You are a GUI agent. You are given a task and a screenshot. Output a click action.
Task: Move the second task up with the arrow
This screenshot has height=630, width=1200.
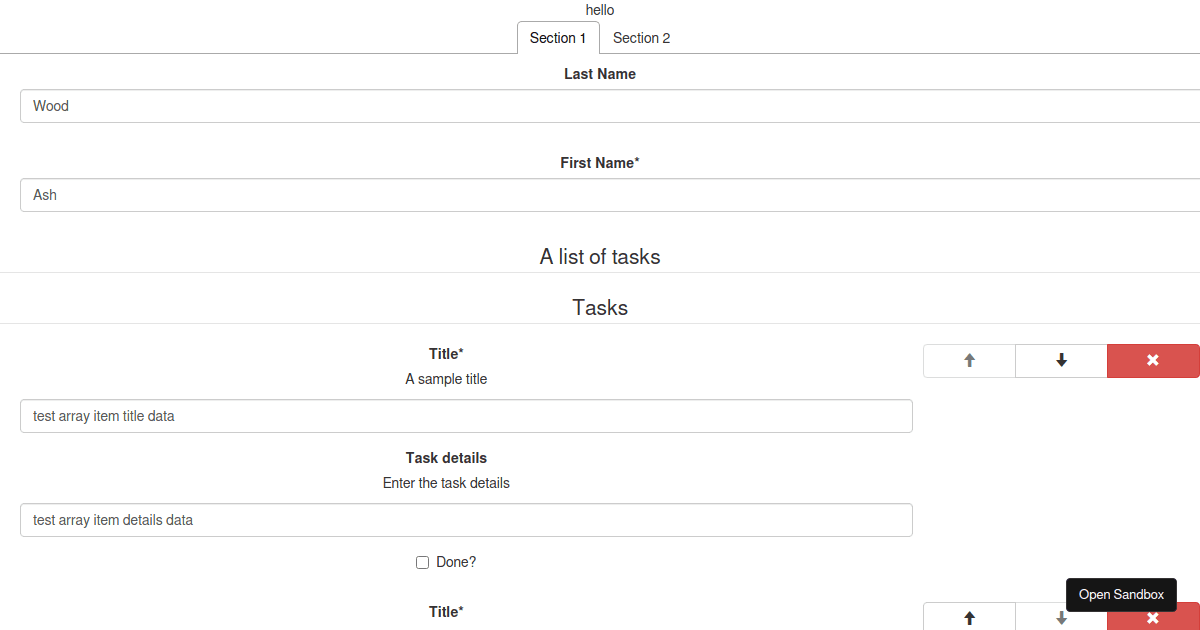[x=968, y=617]
